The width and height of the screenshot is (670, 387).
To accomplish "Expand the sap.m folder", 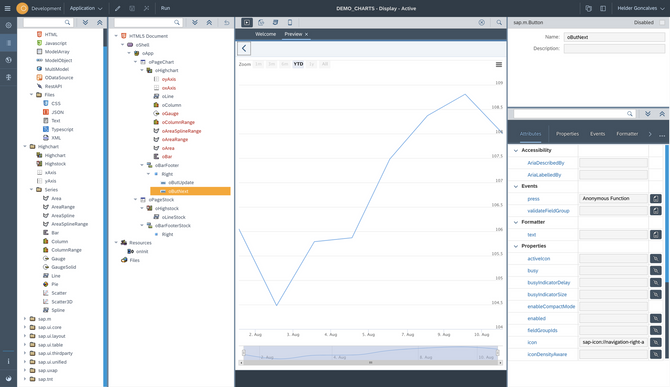I will point(25,319).
